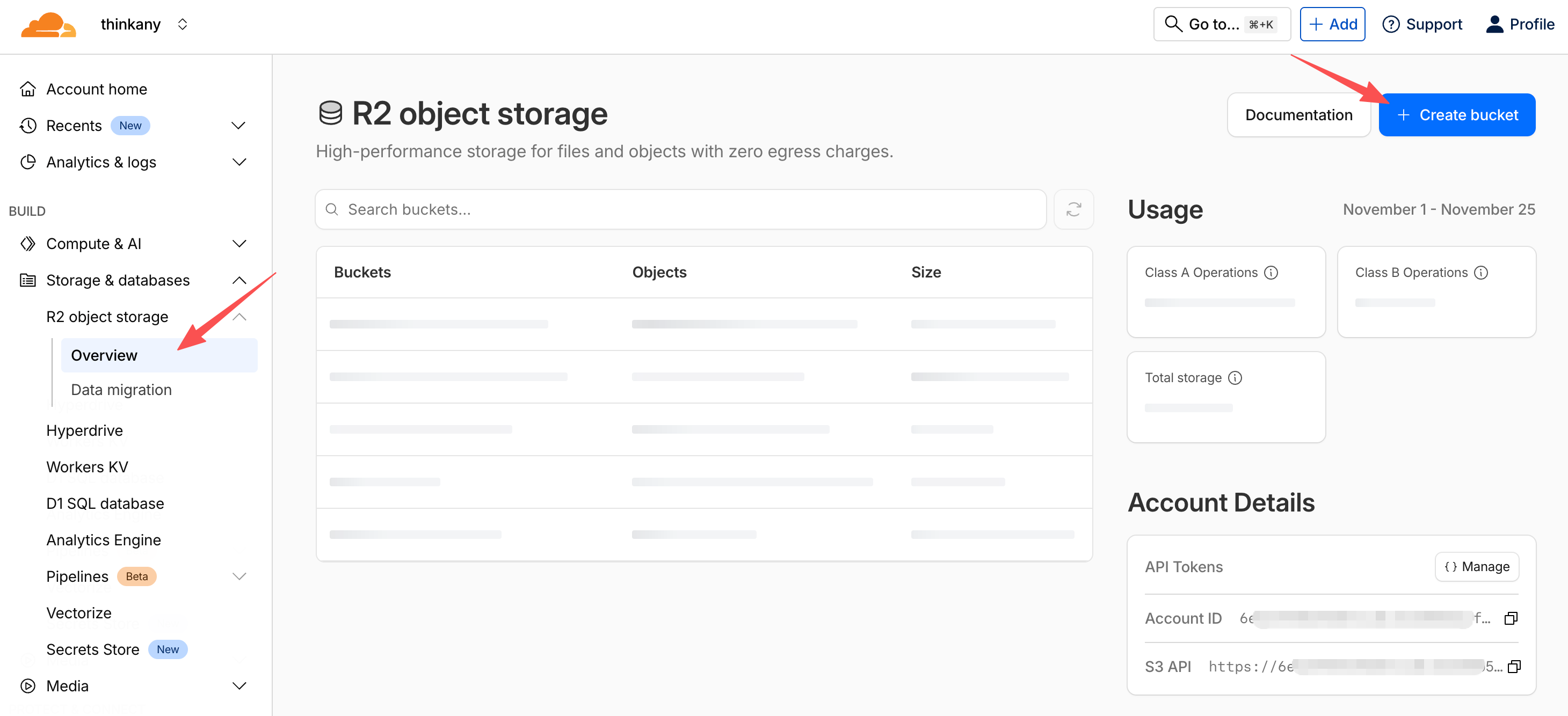Open Data migration page
The width and height of the screenshot is (1568, 716).
point(121,389)
